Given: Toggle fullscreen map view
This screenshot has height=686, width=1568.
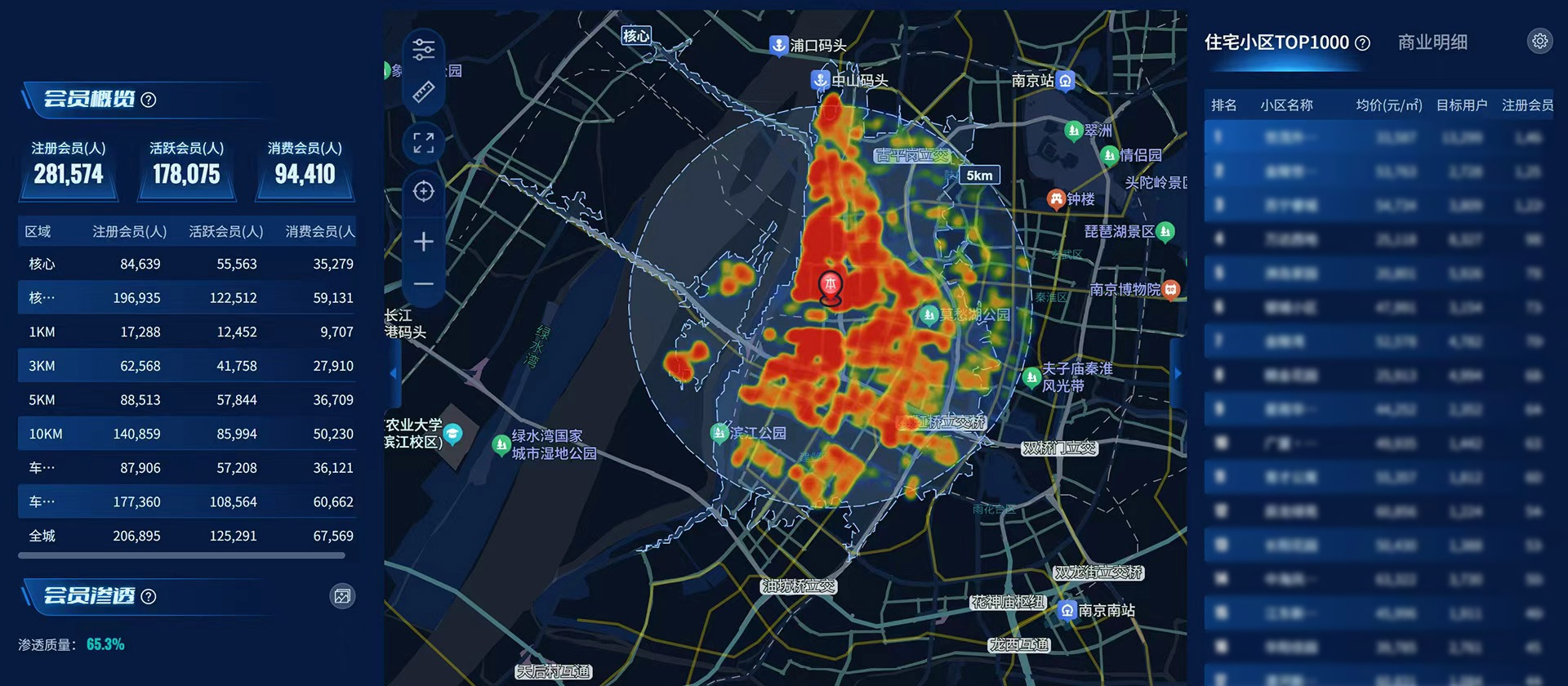Looking at the screenshot, I should pyautogui.click(x=423, y=143).
